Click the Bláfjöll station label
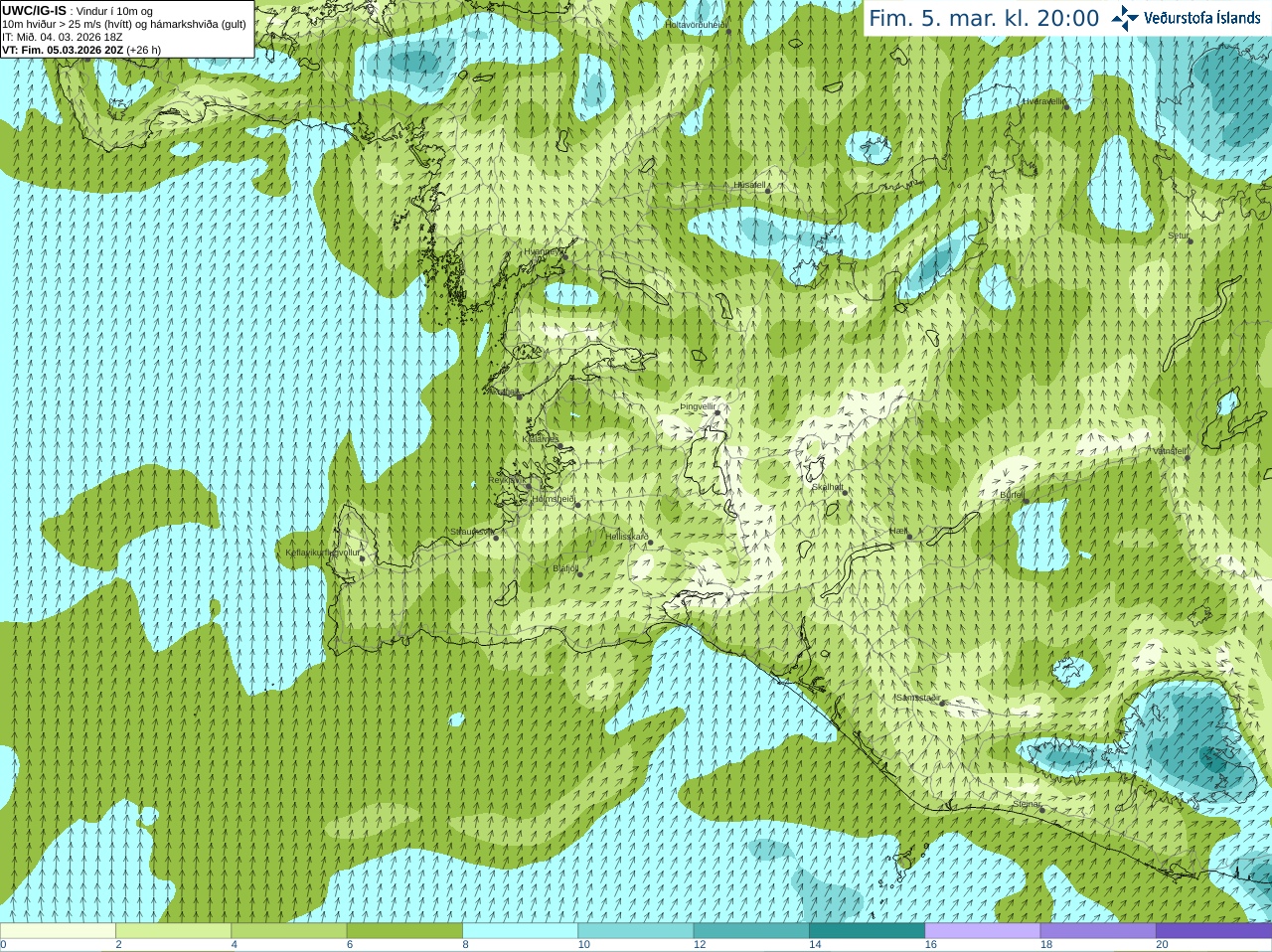Screen dimensions: 1272x952 coord(565,568)
